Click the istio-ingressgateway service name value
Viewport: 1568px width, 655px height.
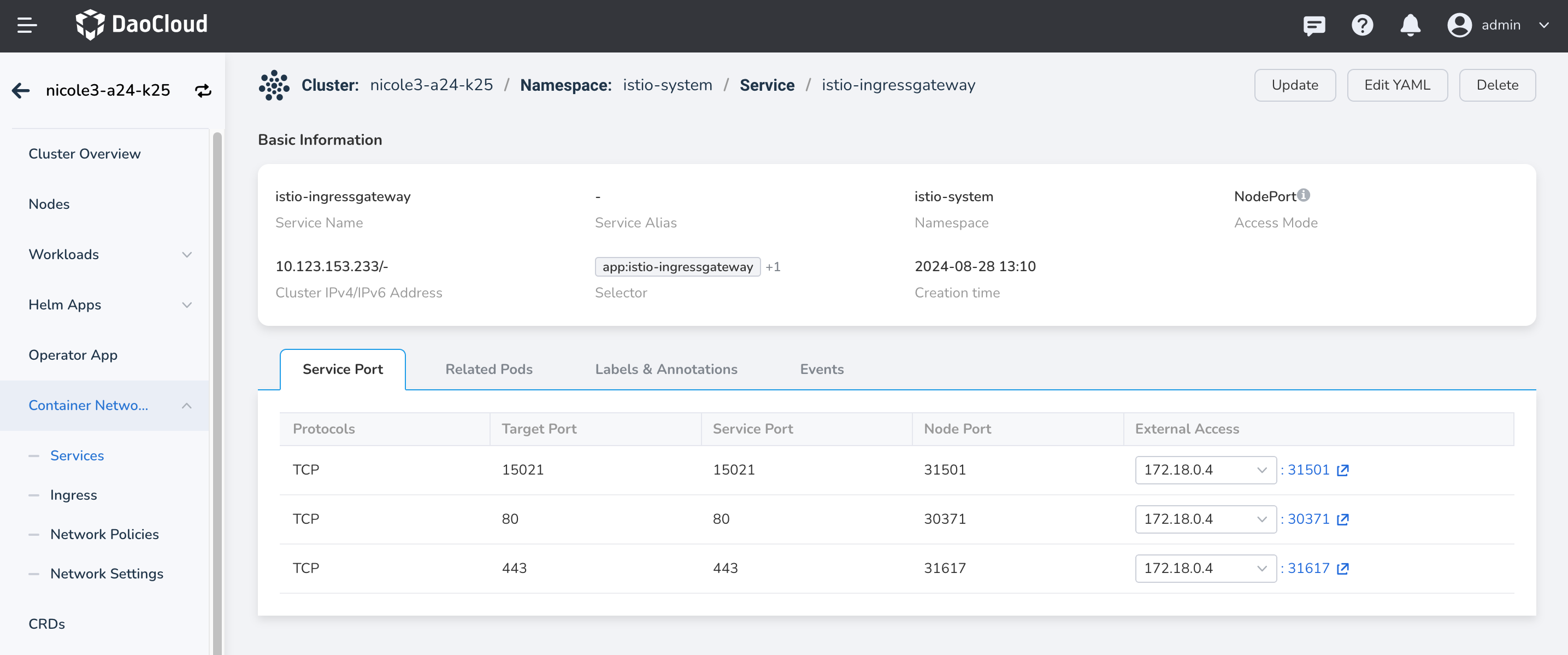(x=343, y=197)
